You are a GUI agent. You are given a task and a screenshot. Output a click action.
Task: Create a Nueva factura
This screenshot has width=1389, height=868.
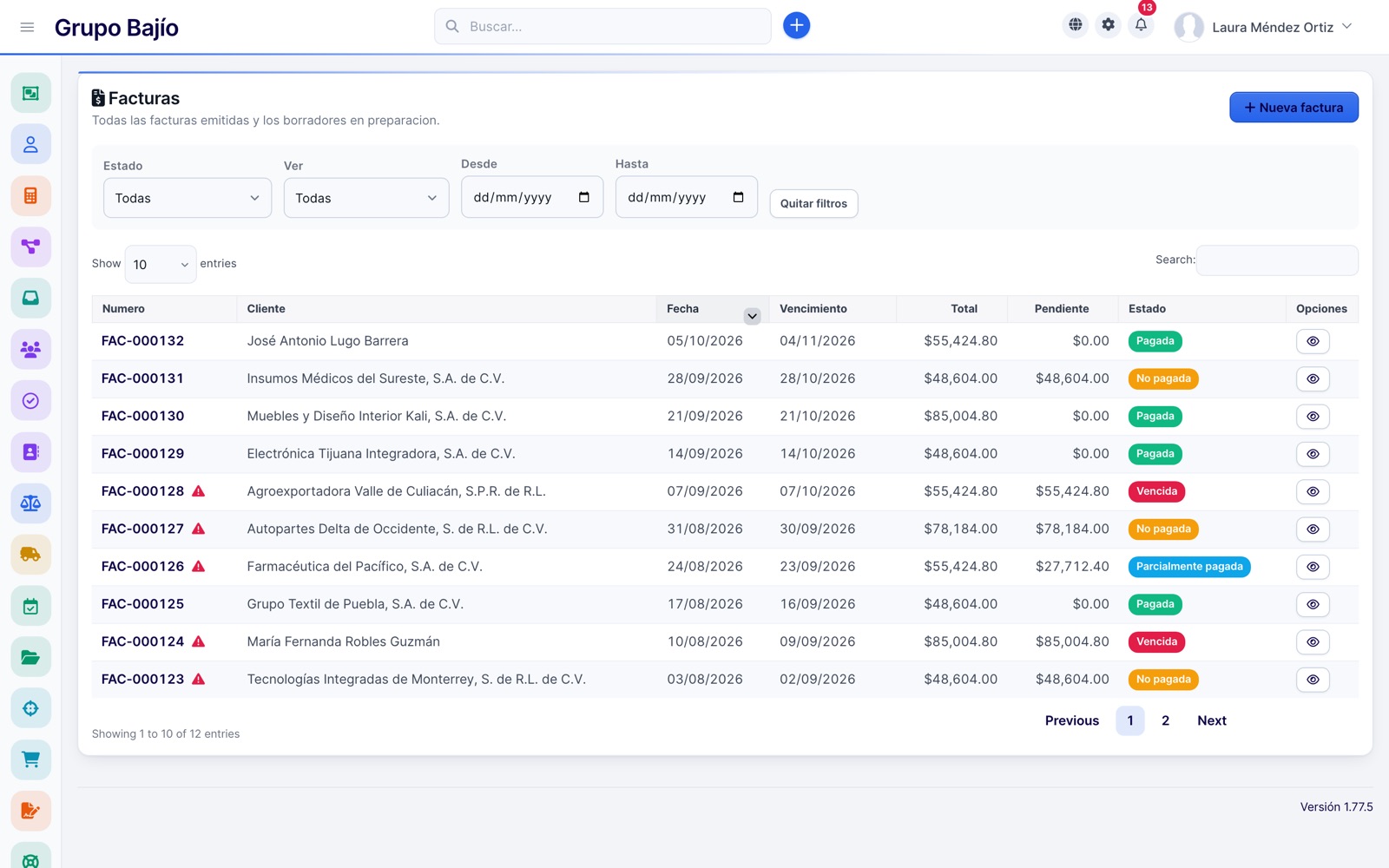coord(1294,108)
